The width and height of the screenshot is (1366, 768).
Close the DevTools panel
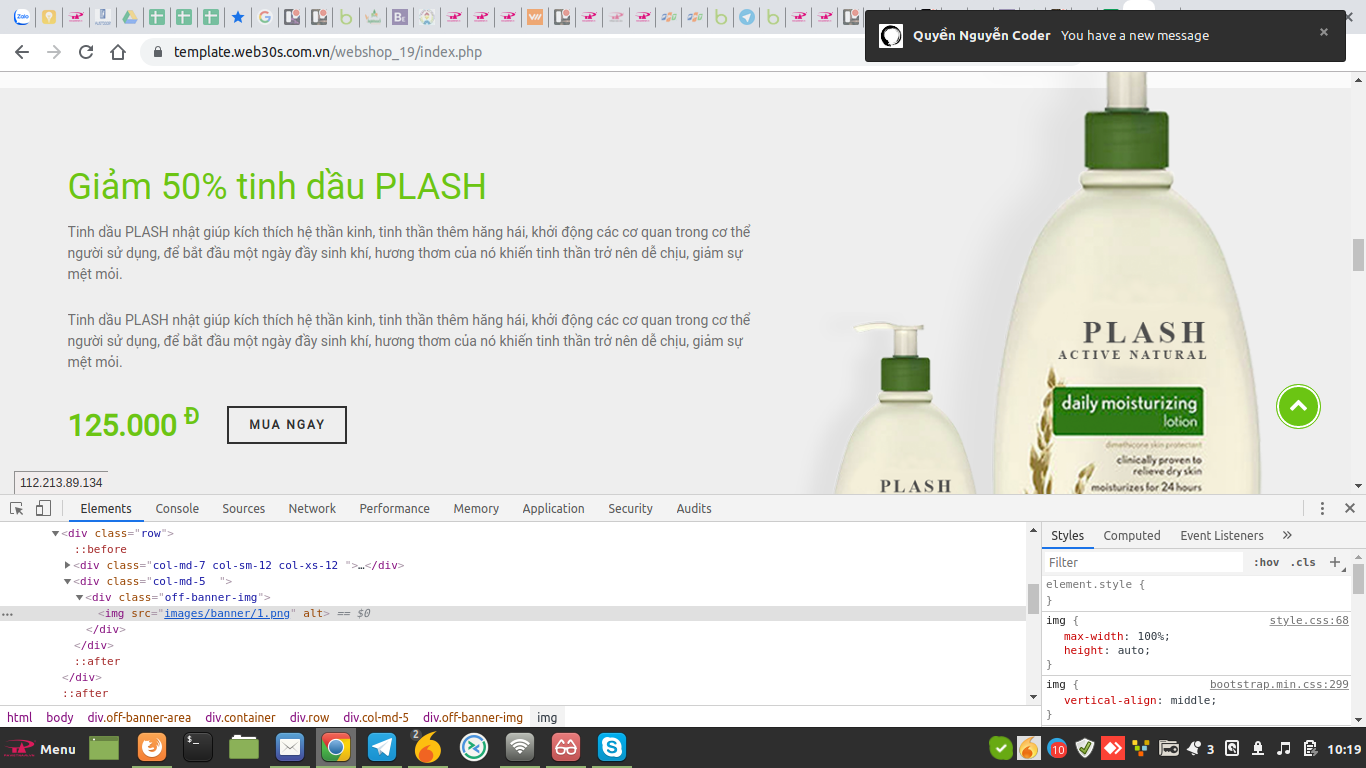(1349, 508)
